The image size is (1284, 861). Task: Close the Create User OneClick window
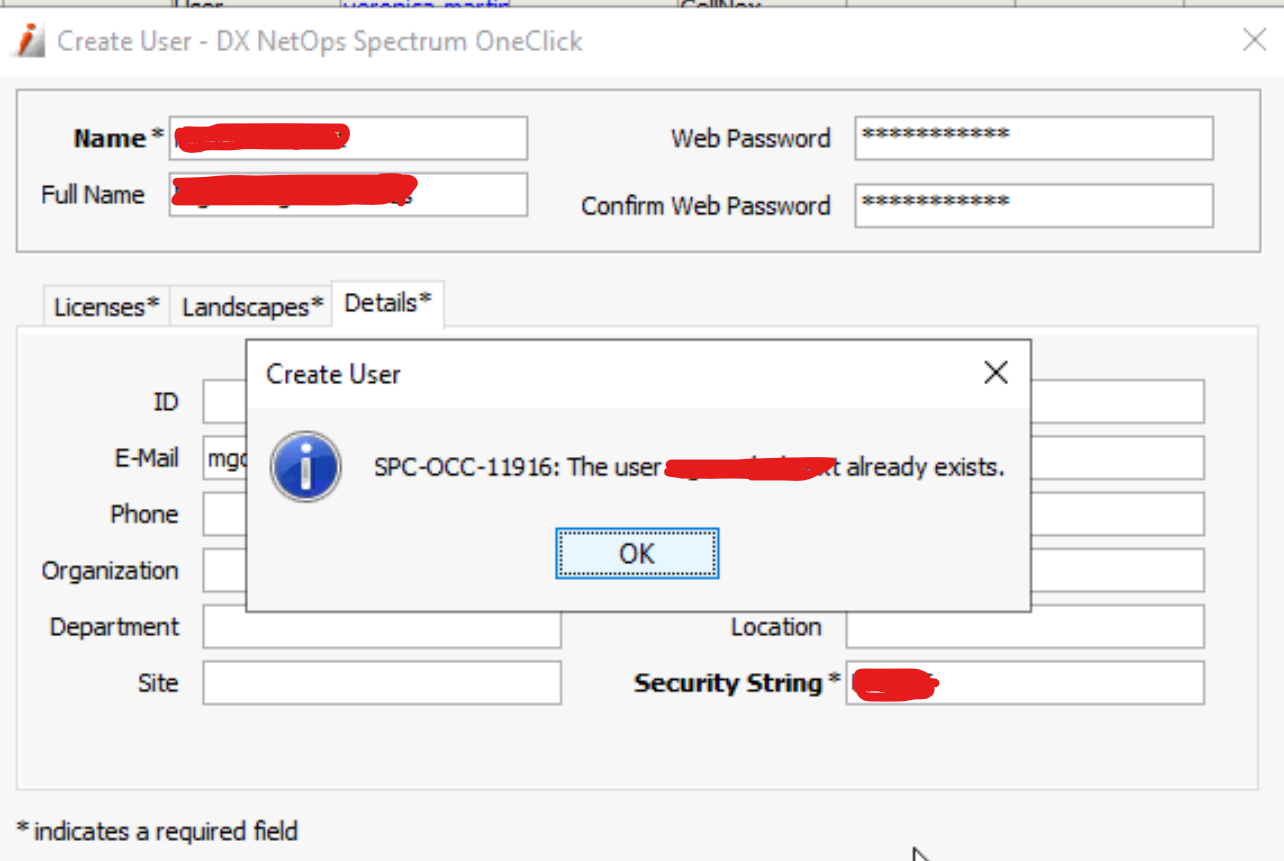(1254, 40)
